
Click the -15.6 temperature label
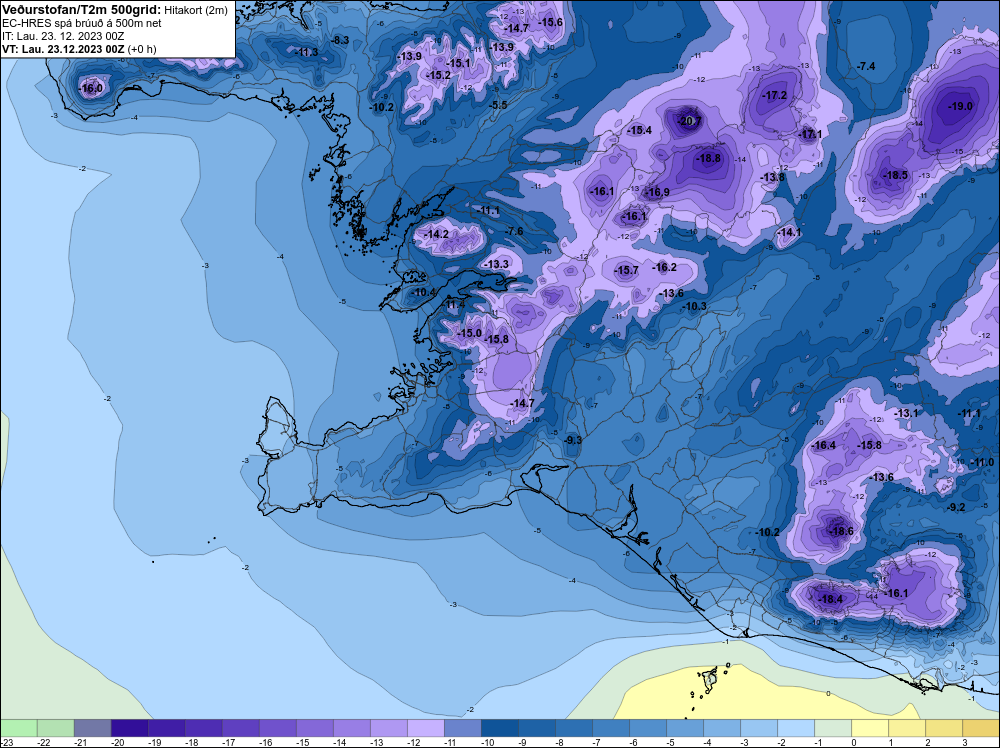coord(550,22)
